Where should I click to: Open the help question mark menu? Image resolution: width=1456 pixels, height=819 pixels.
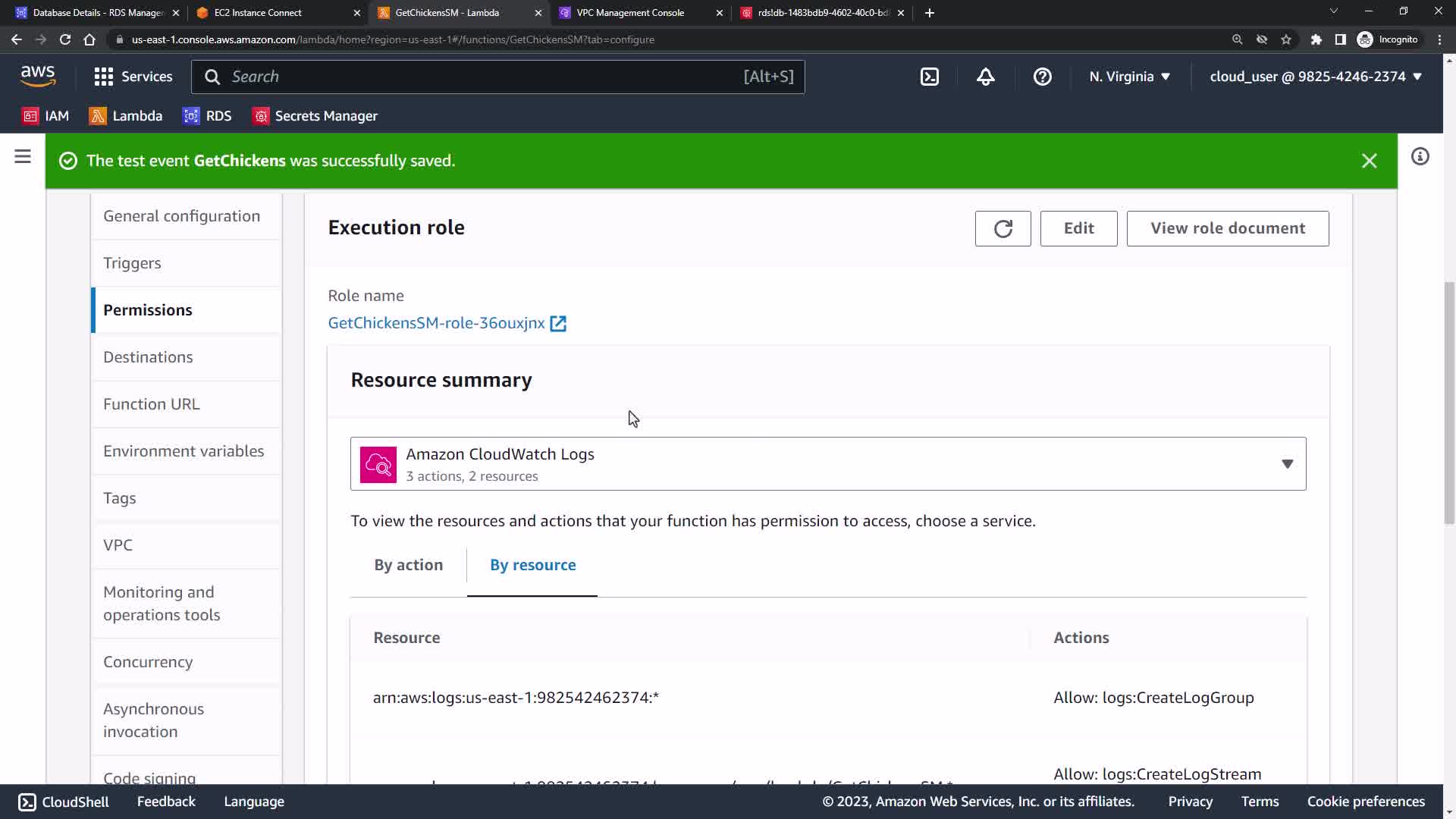pyautogui.click(x=1042, y=77)
